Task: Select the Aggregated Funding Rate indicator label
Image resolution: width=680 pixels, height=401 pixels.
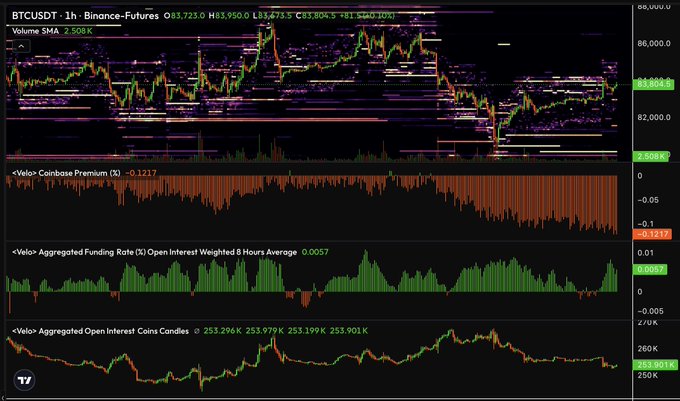Action: click(154, 252)
